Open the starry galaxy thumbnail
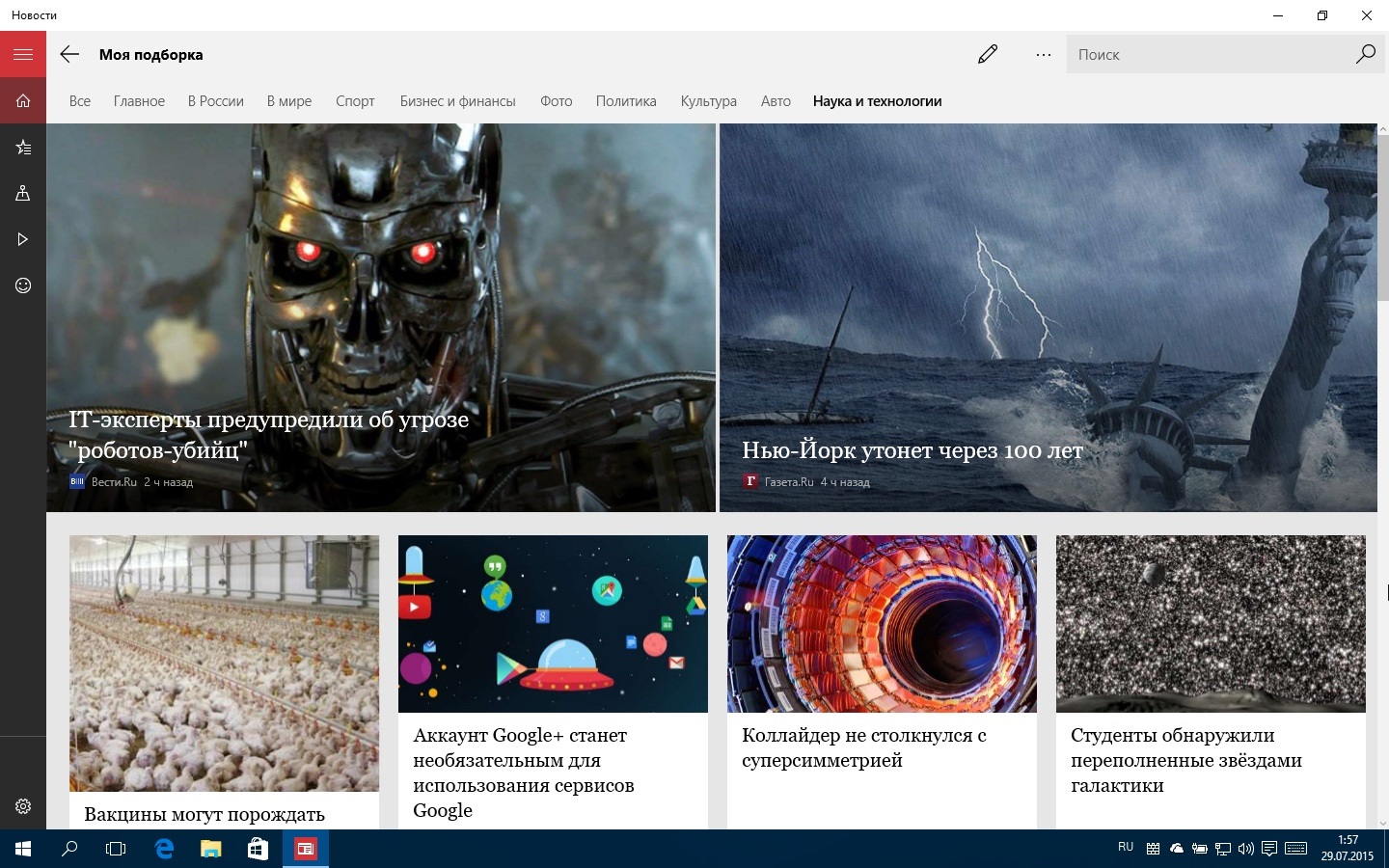This screenshot has width=1389, height=868. (1211, 624)
